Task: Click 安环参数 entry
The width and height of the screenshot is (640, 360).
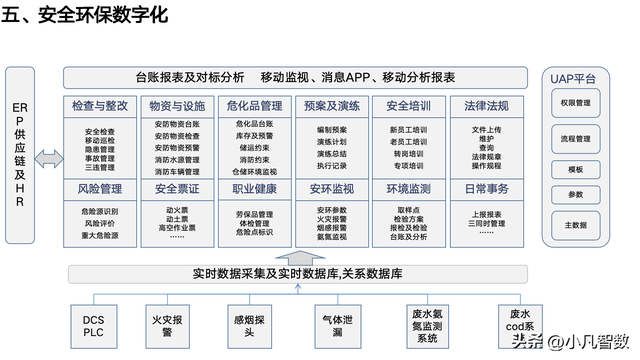Action: (332, 210)
